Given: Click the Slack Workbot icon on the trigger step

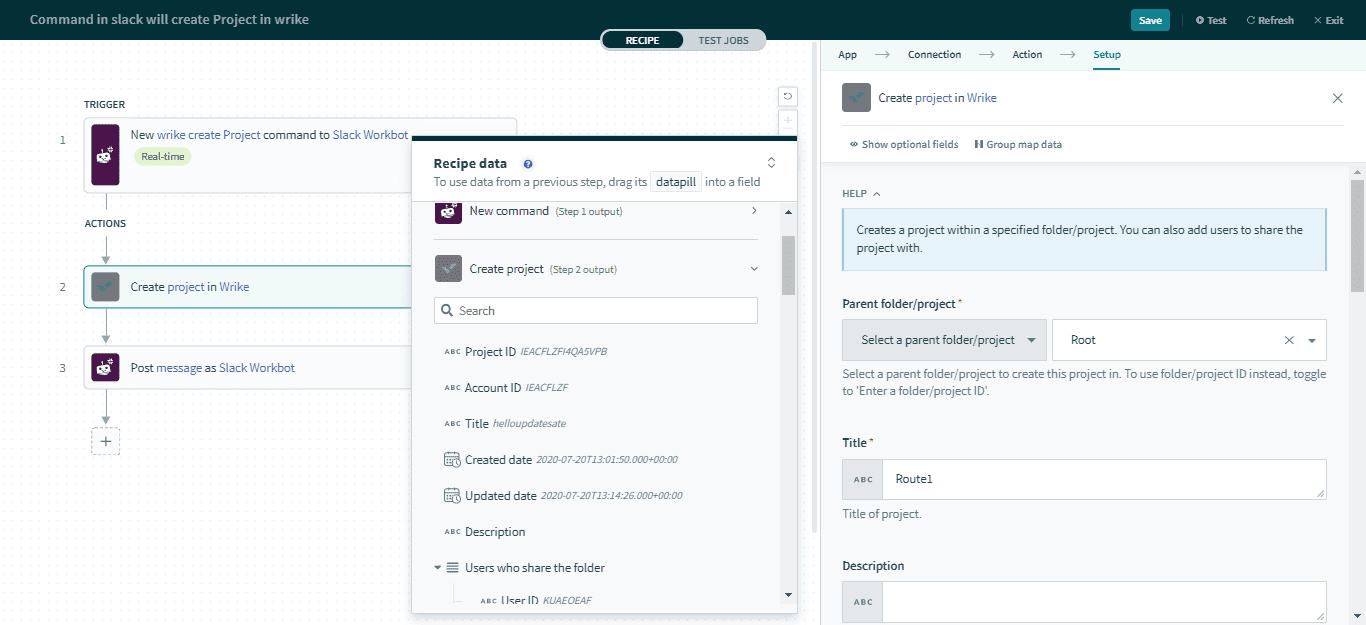Looking at the screenshot, I should coord(105,154).
